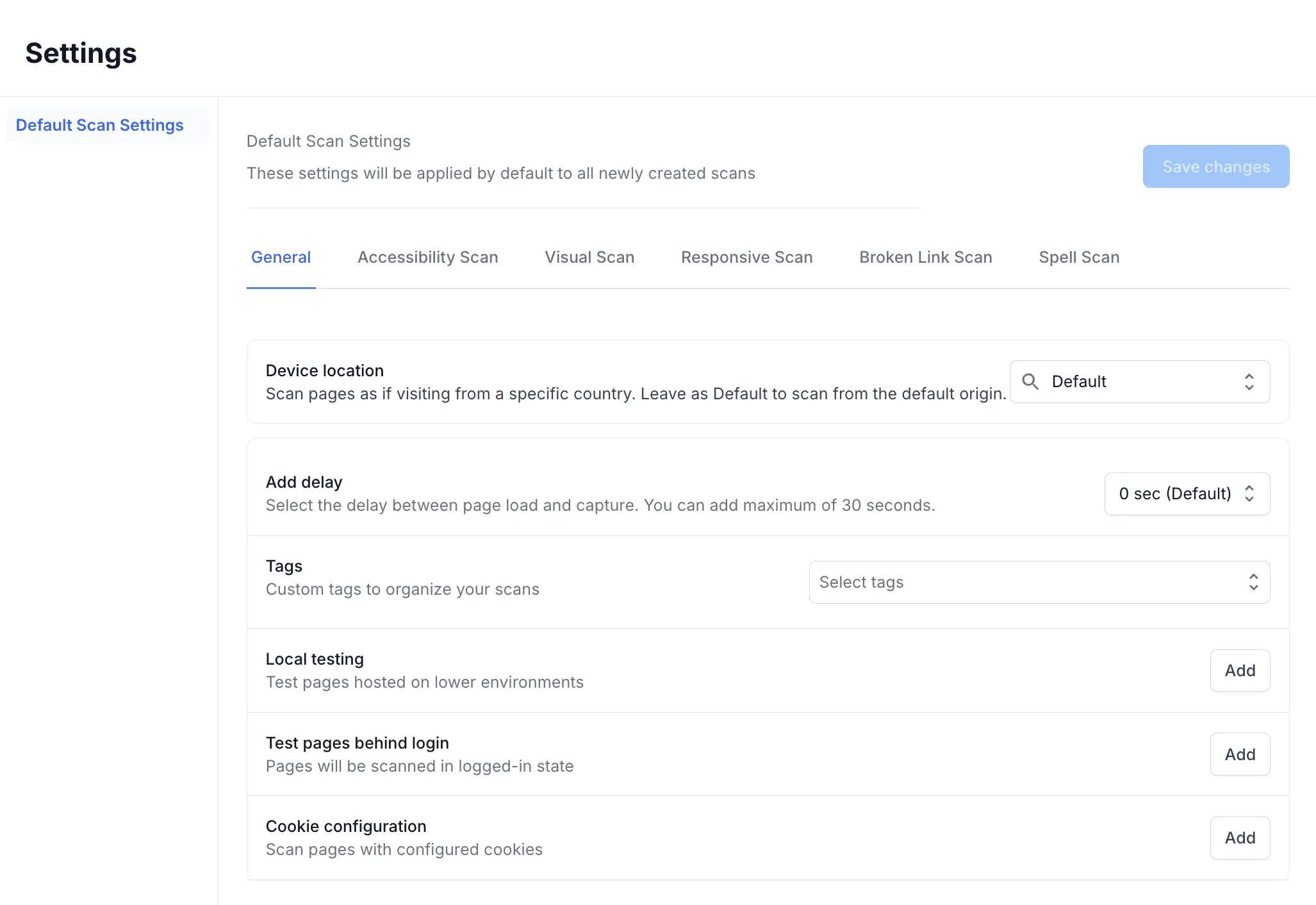This screenshot has height=905, width=1316.
Task: Click the Cookie configuration label
Action: coord(346,826)
